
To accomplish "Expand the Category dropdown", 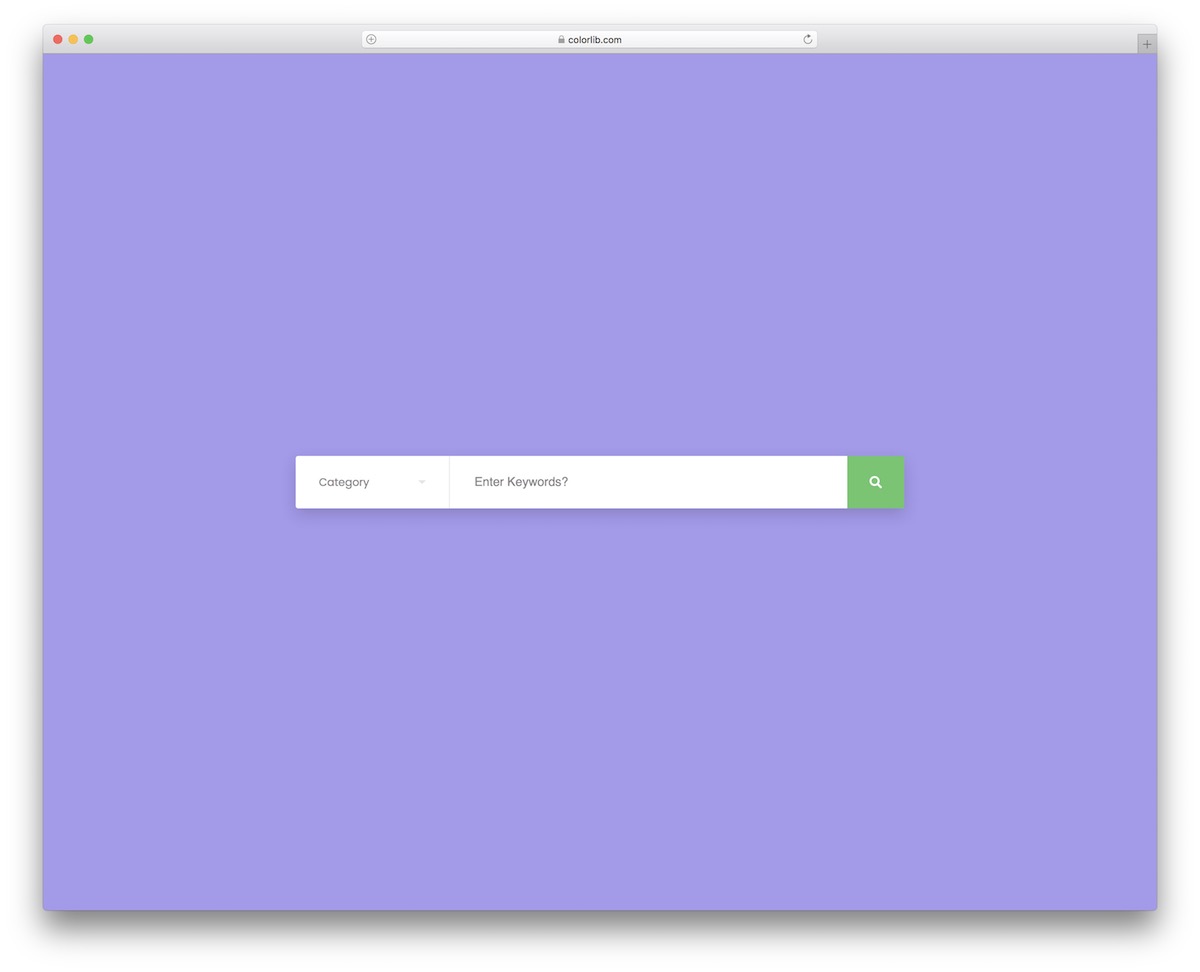I will (372, 481).
